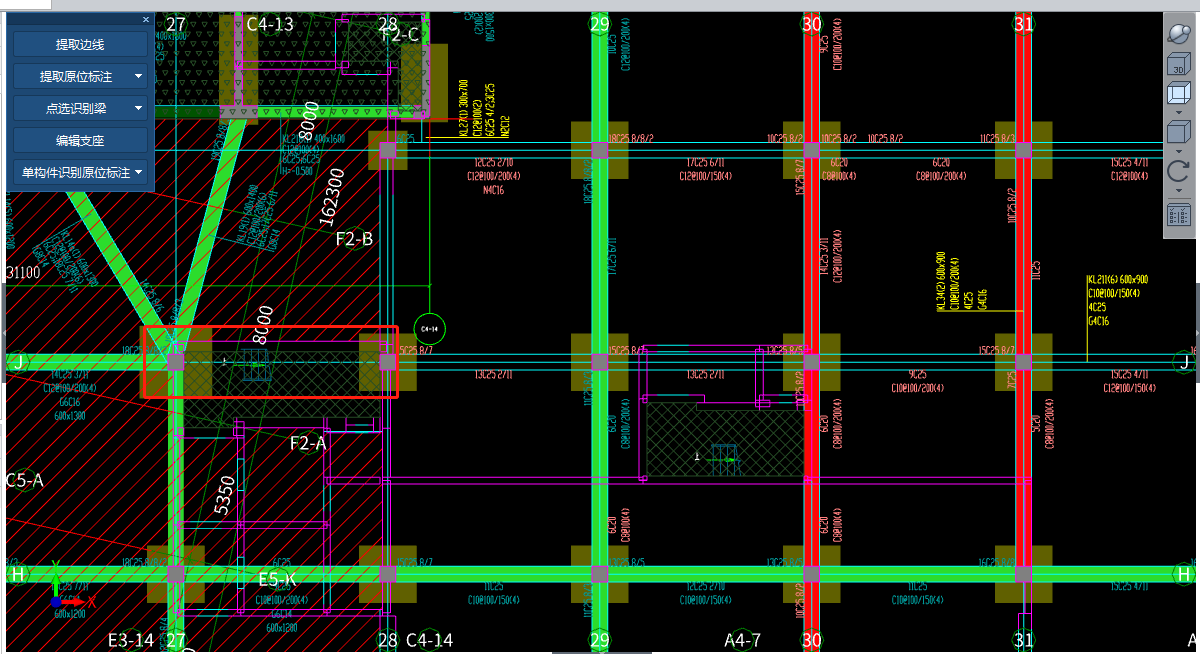Select the wireframe cube display icon

pos(1180,94)
